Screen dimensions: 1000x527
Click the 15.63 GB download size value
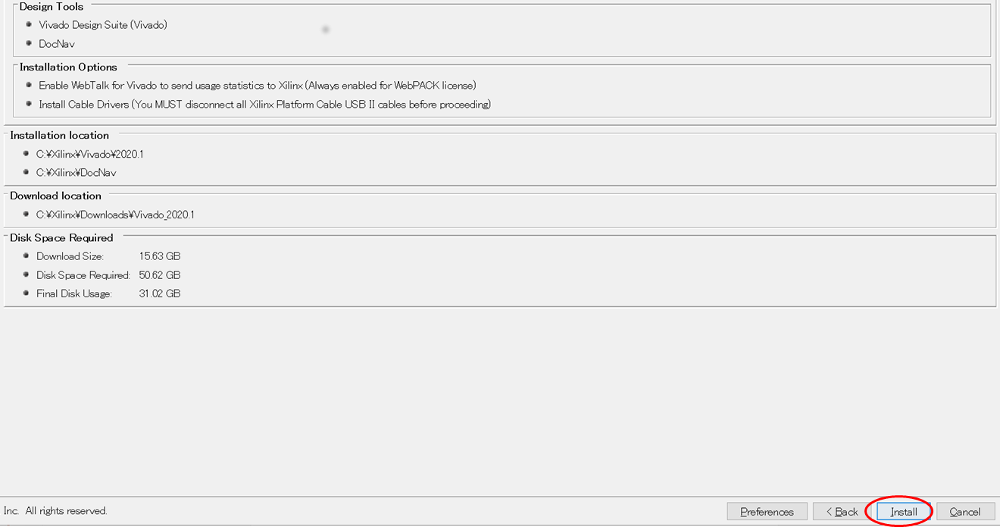pyautogui.click(x=160, y=256)
